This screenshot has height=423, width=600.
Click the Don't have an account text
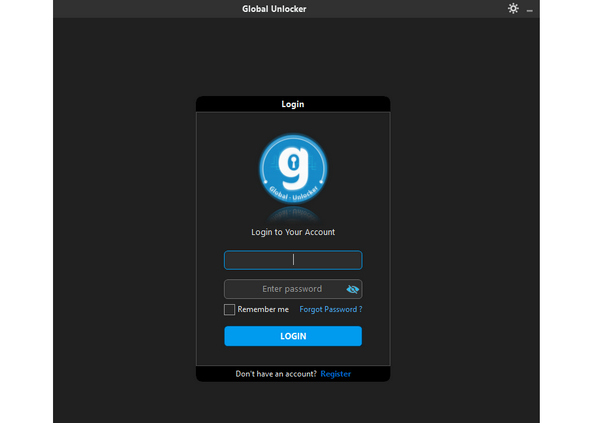[x=276, y=374]
